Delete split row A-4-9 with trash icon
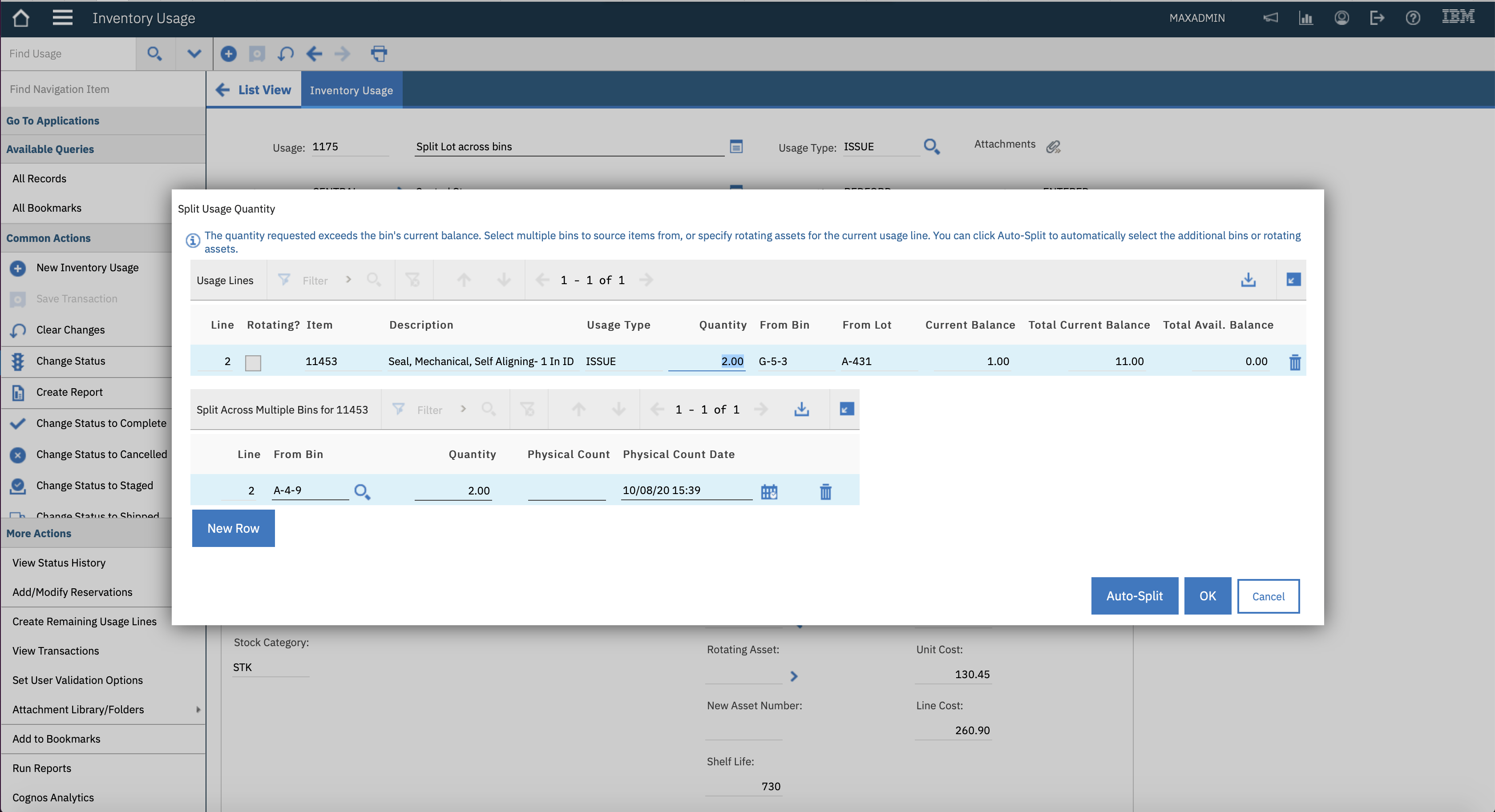This screenshot has width=1495, height=812. pos(825,492)
